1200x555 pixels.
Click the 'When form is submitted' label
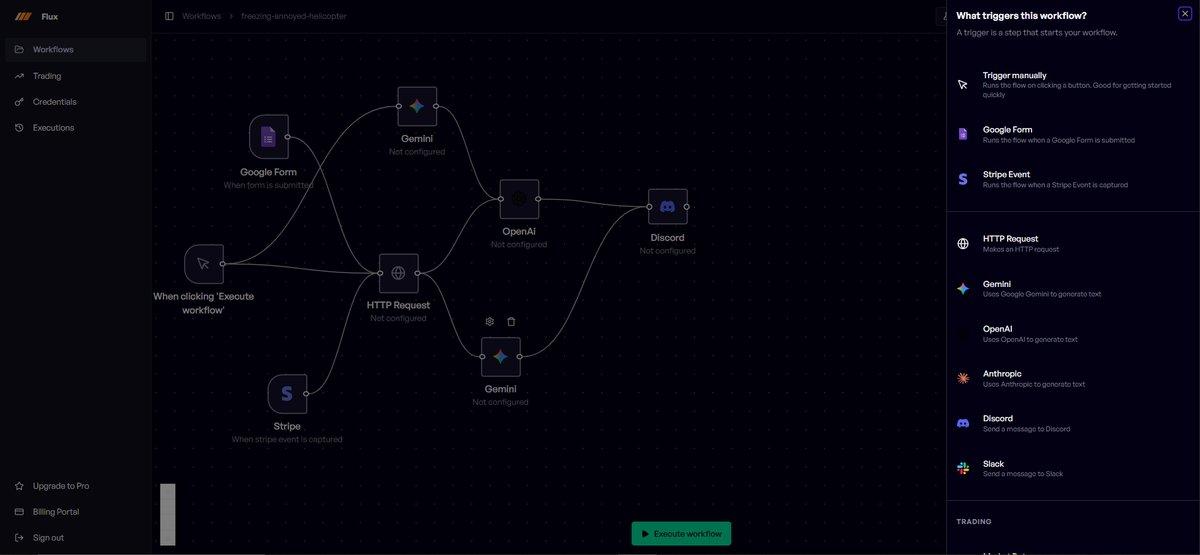pyautogui.click(x=268, y=186)
